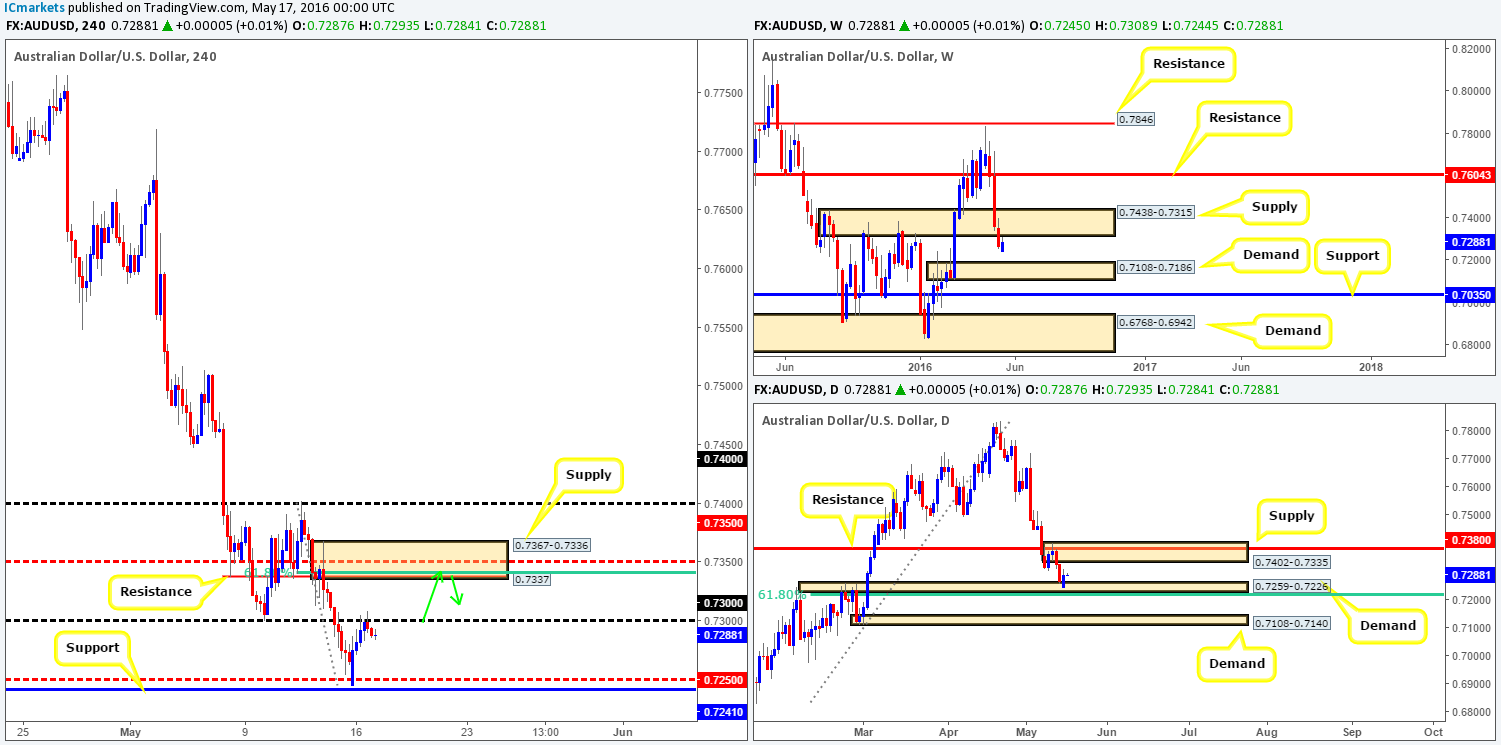Click the Demand callout for the 0.7259-0.7226 zone
This screenshot has height=745, width=1501.
[x=1390, y=625]
